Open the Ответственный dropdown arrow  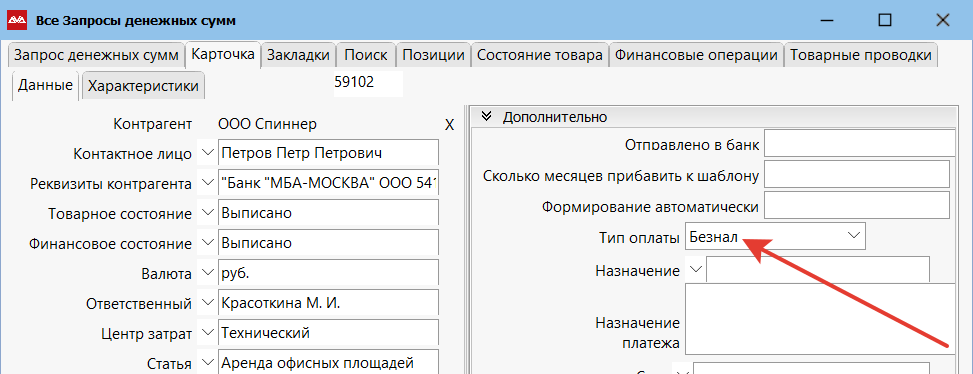click(207, 302)
